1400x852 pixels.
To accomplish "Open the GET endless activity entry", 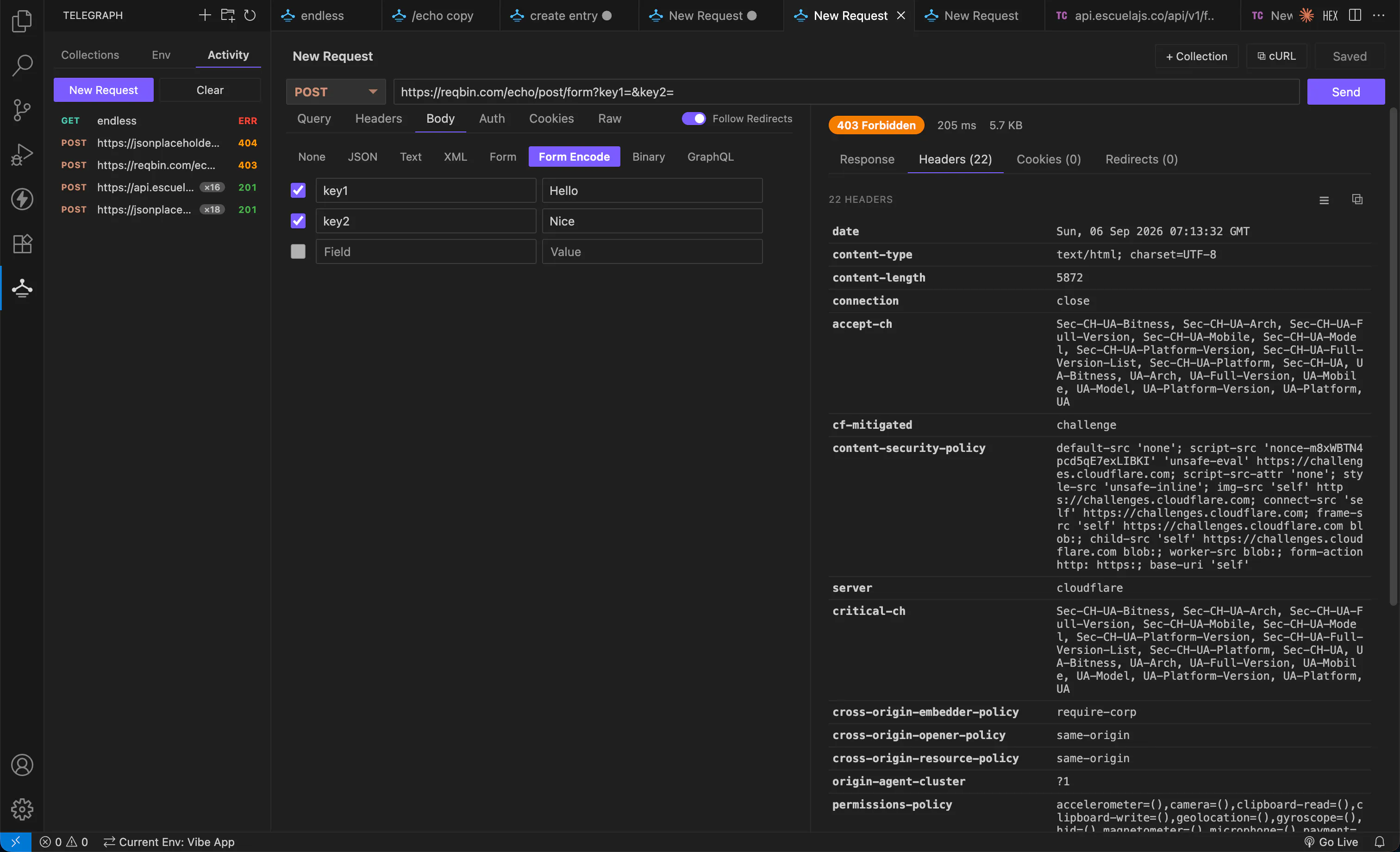I will (x=158, y=120).
